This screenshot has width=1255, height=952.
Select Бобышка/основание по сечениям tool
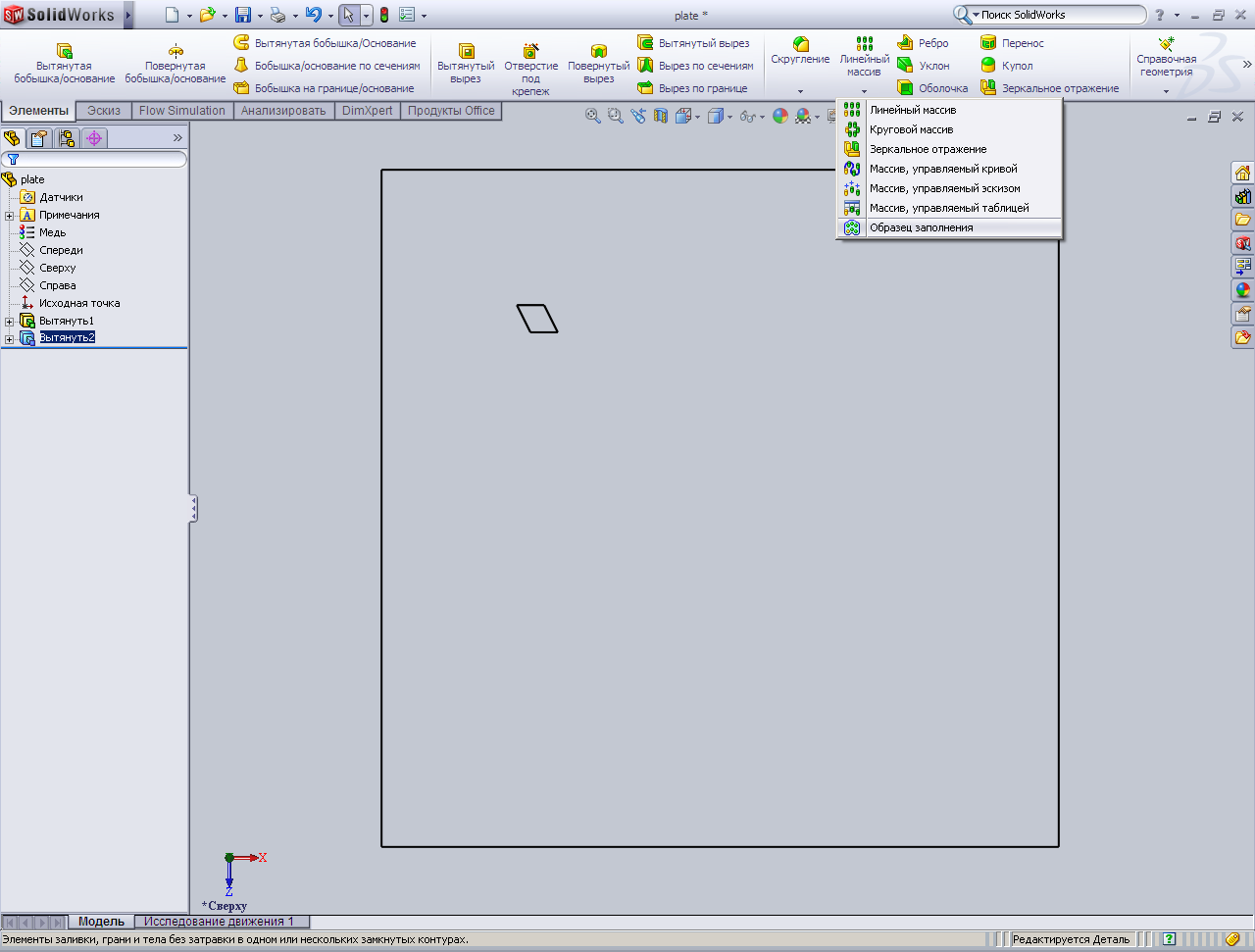point(326,66)
